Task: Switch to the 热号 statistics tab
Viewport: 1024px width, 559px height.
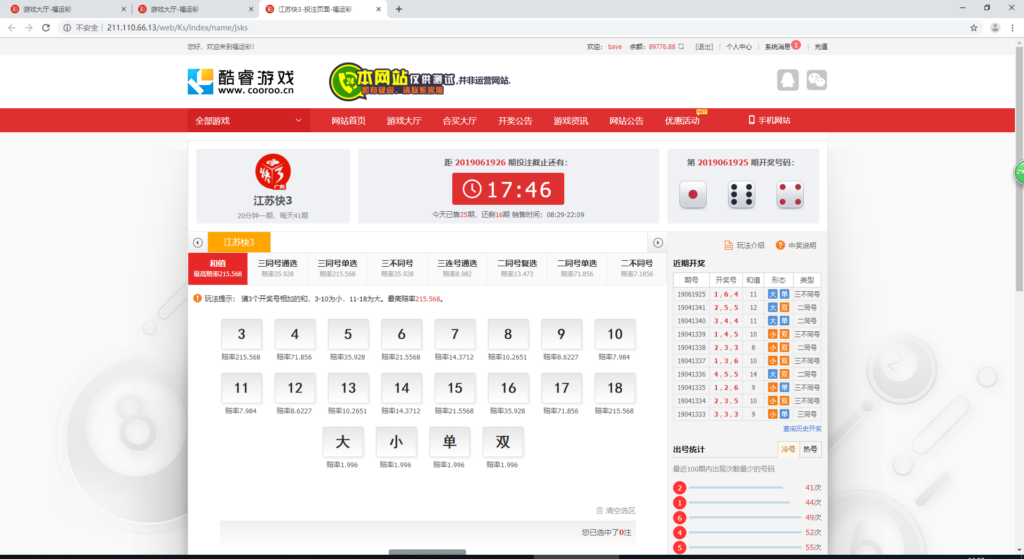Action: point(809,450)
